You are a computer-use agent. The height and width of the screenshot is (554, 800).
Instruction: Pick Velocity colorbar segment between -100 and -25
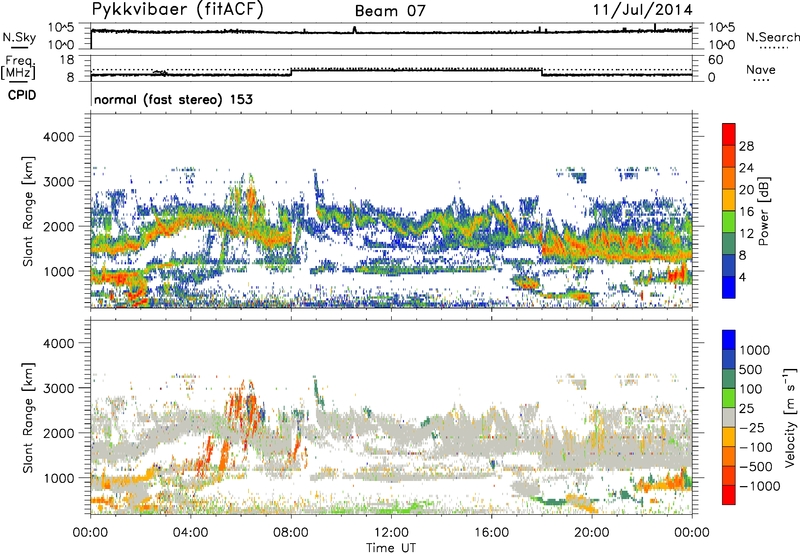click(729, 437)
